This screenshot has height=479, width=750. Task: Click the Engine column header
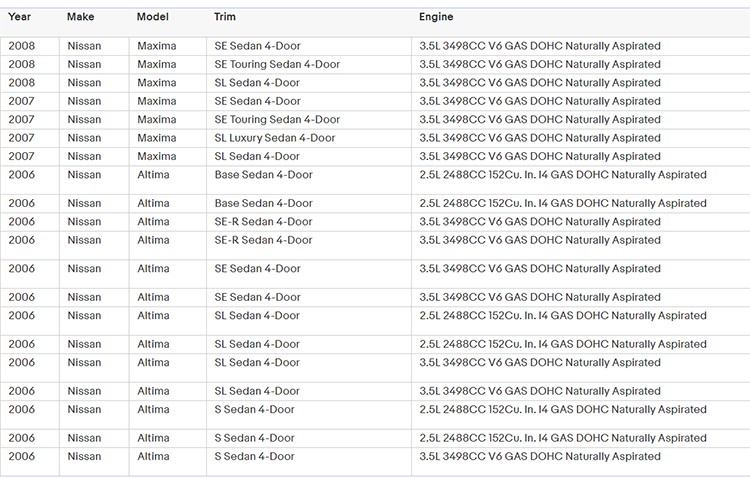pyautogui.click(x=436, y=17)
